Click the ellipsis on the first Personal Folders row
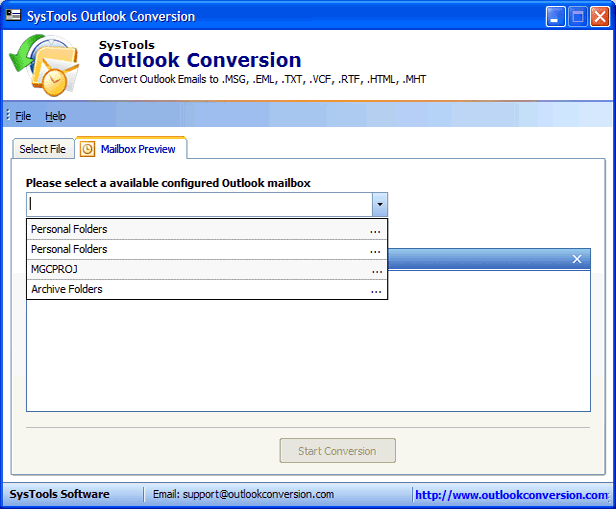Viewport: 616px width, 509px height. point(376,230)
